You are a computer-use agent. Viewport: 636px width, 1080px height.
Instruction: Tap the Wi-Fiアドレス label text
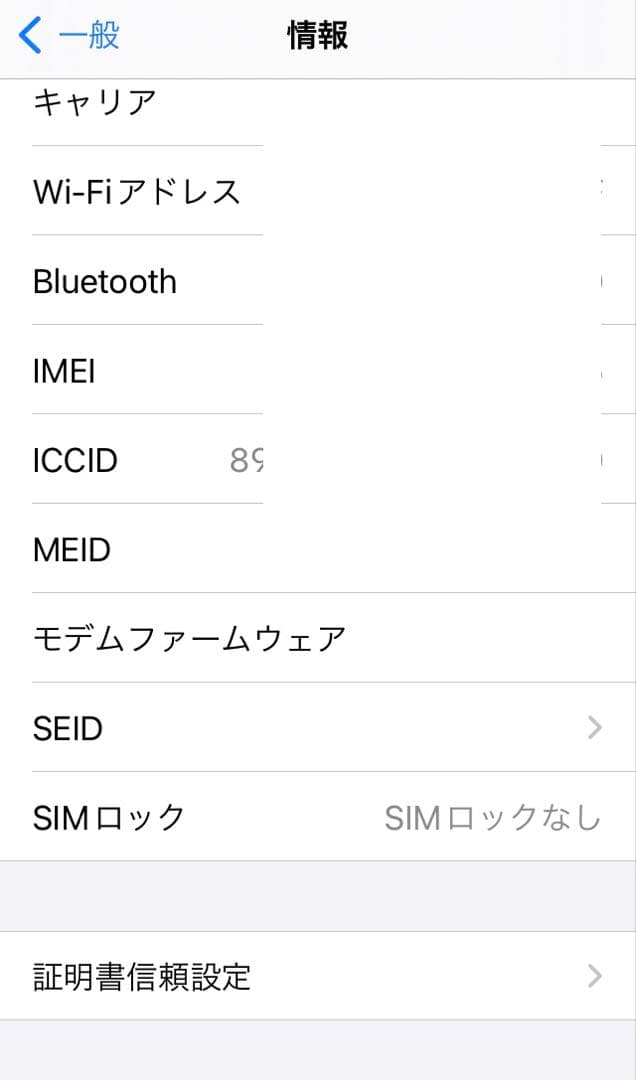(136, 191)
